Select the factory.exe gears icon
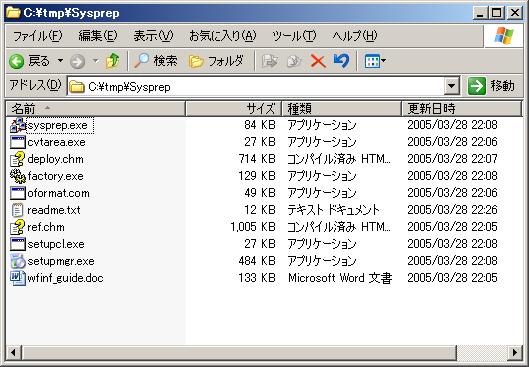 pyautogui.click(x=18, y=176)
